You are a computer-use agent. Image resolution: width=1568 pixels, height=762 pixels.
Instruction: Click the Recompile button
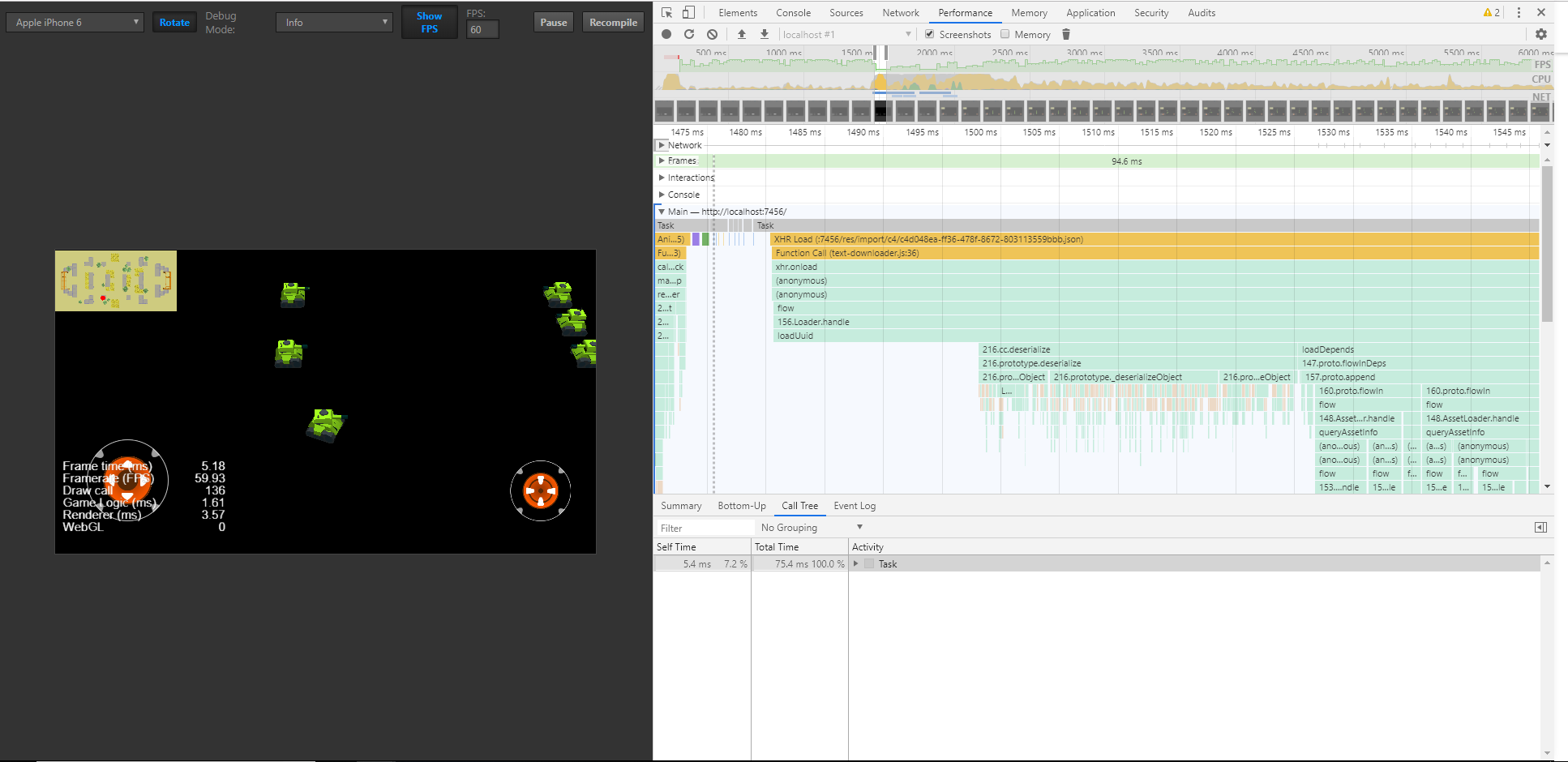click(613, 23)
